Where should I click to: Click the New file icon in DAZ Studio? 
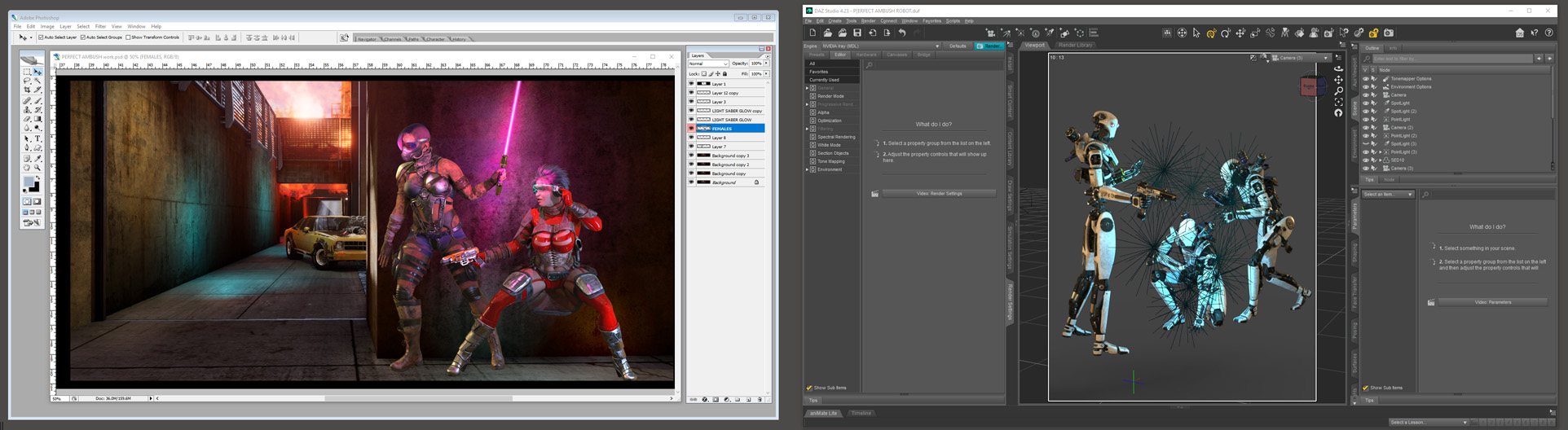[813, 33]
